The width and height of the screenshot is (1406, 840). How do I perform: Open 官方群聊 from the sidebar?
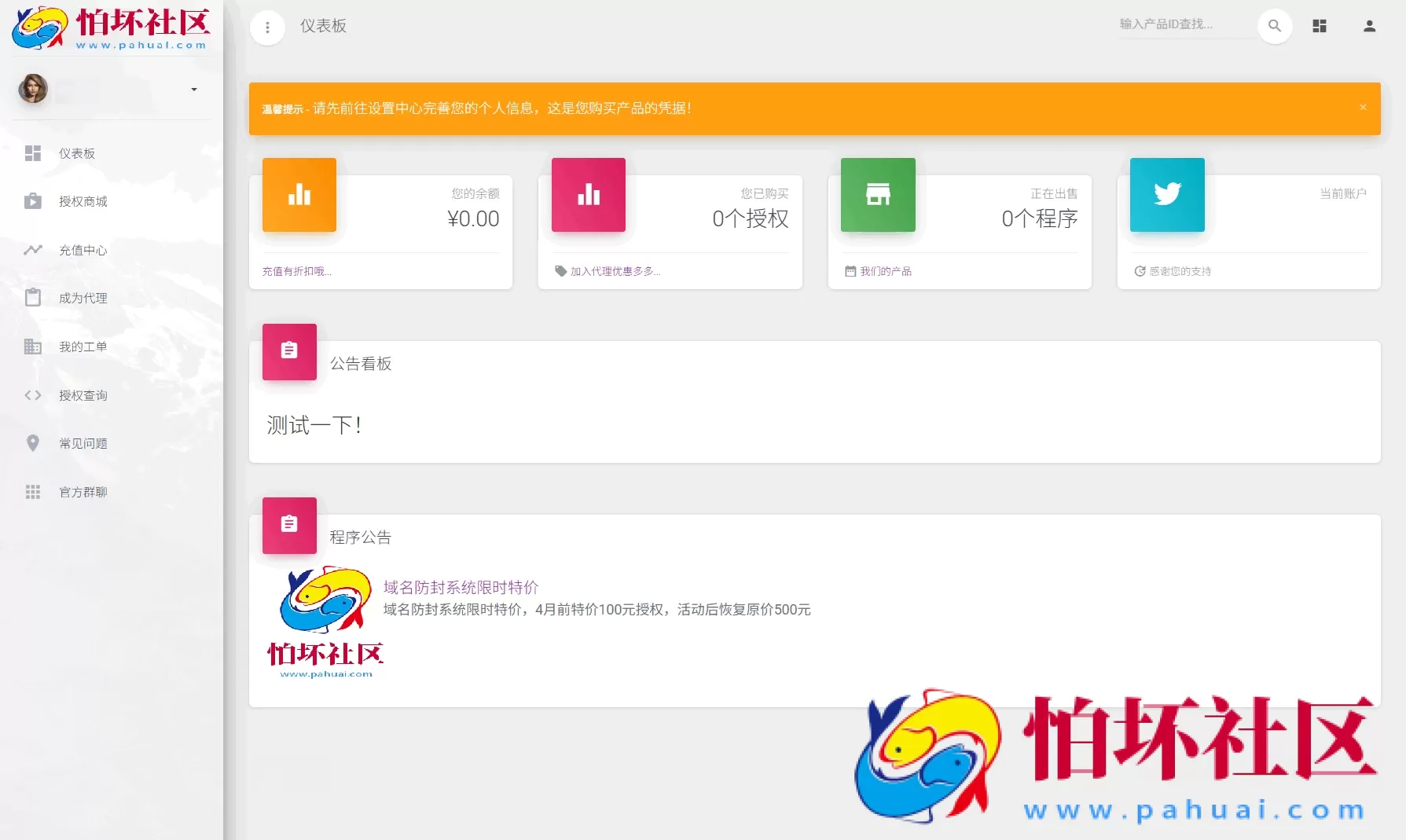(33, 492)
